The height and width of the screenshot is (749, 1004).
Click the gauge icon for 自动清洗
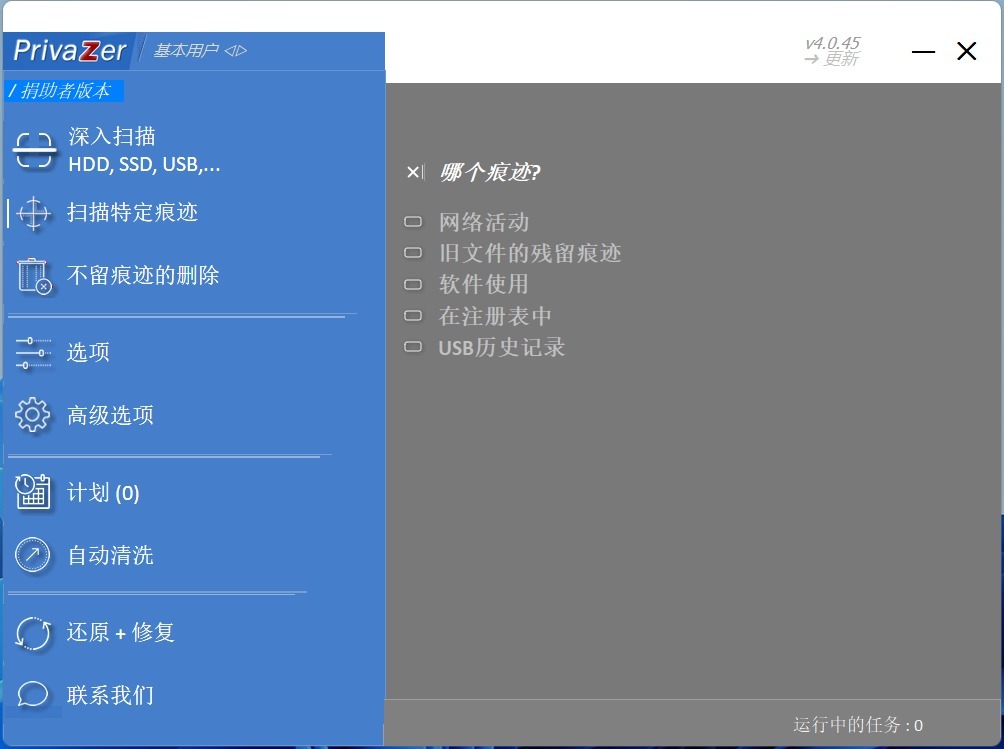[34, 555]
